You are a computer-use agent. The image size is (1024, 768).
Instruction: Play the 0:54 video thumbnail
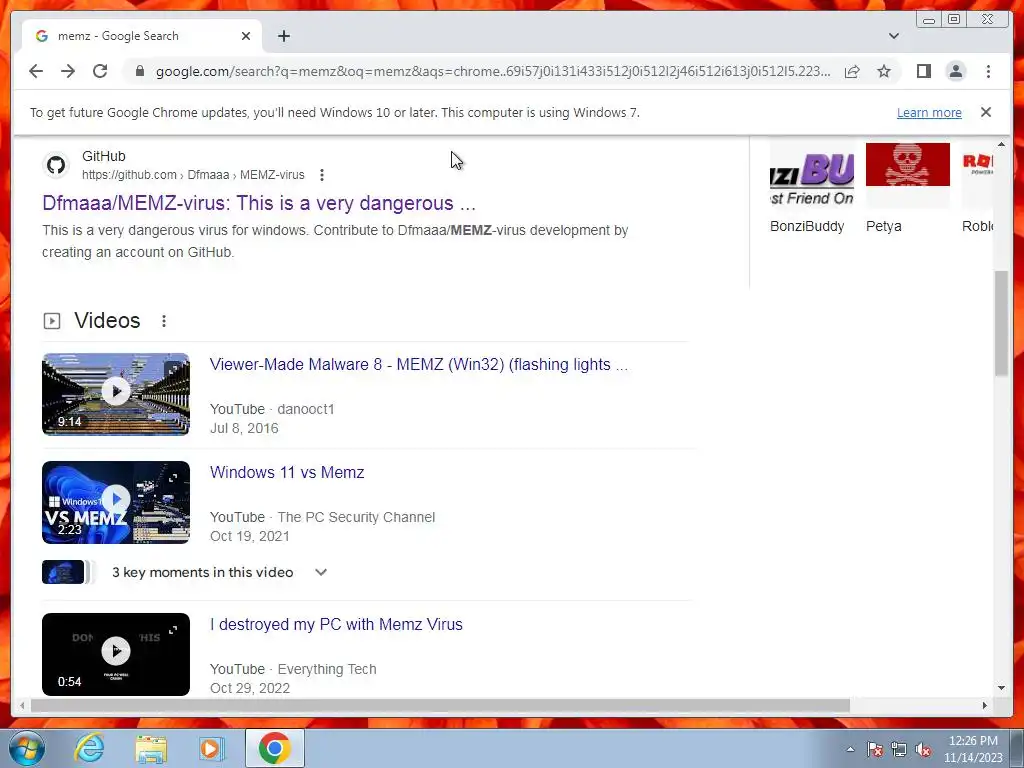[x=116, y=654]
